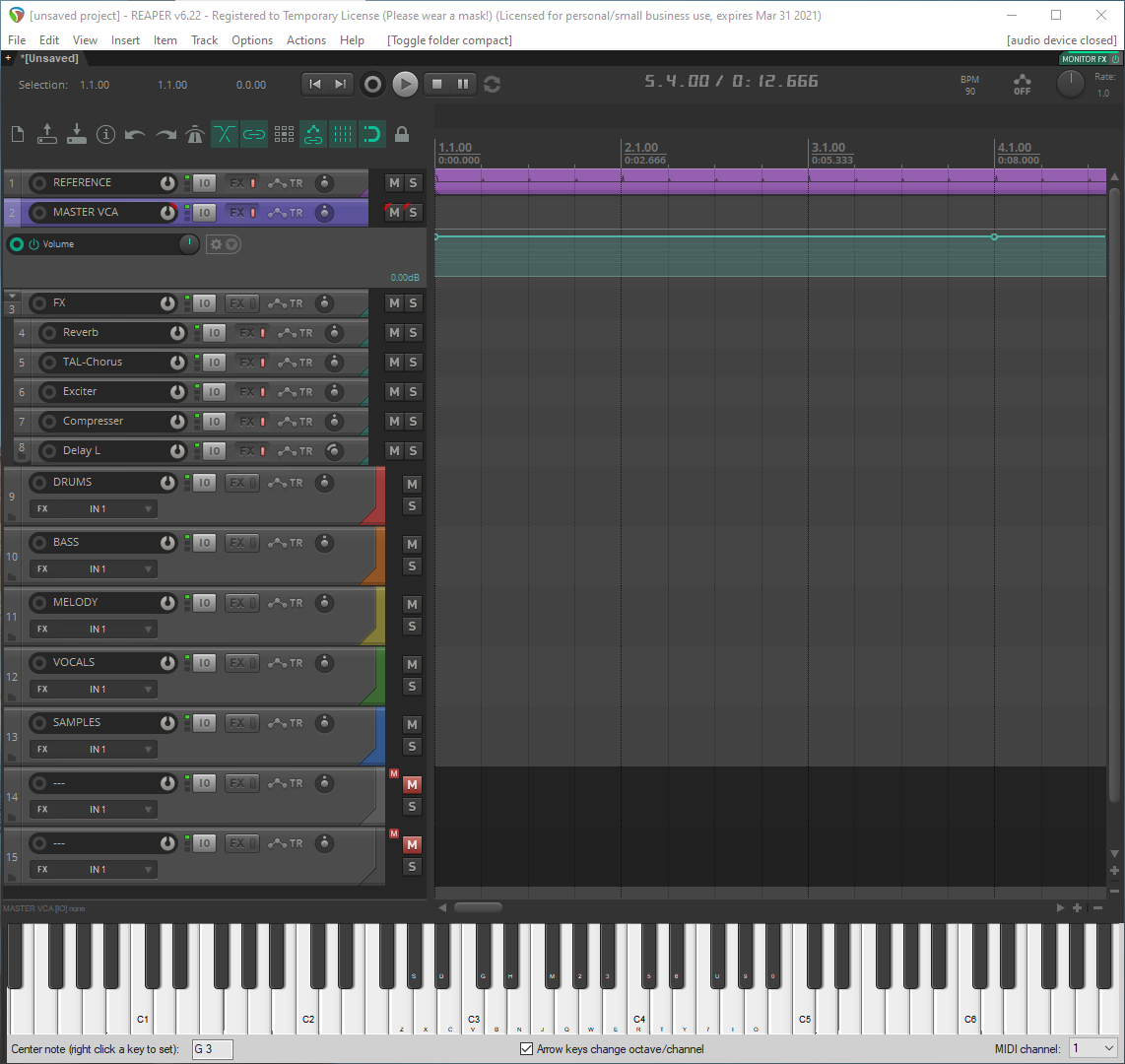Toggle the grid lines toolbar icon
Image resolution: width=1125 pixels, height=1064 pixels.
tap(343, 134)
